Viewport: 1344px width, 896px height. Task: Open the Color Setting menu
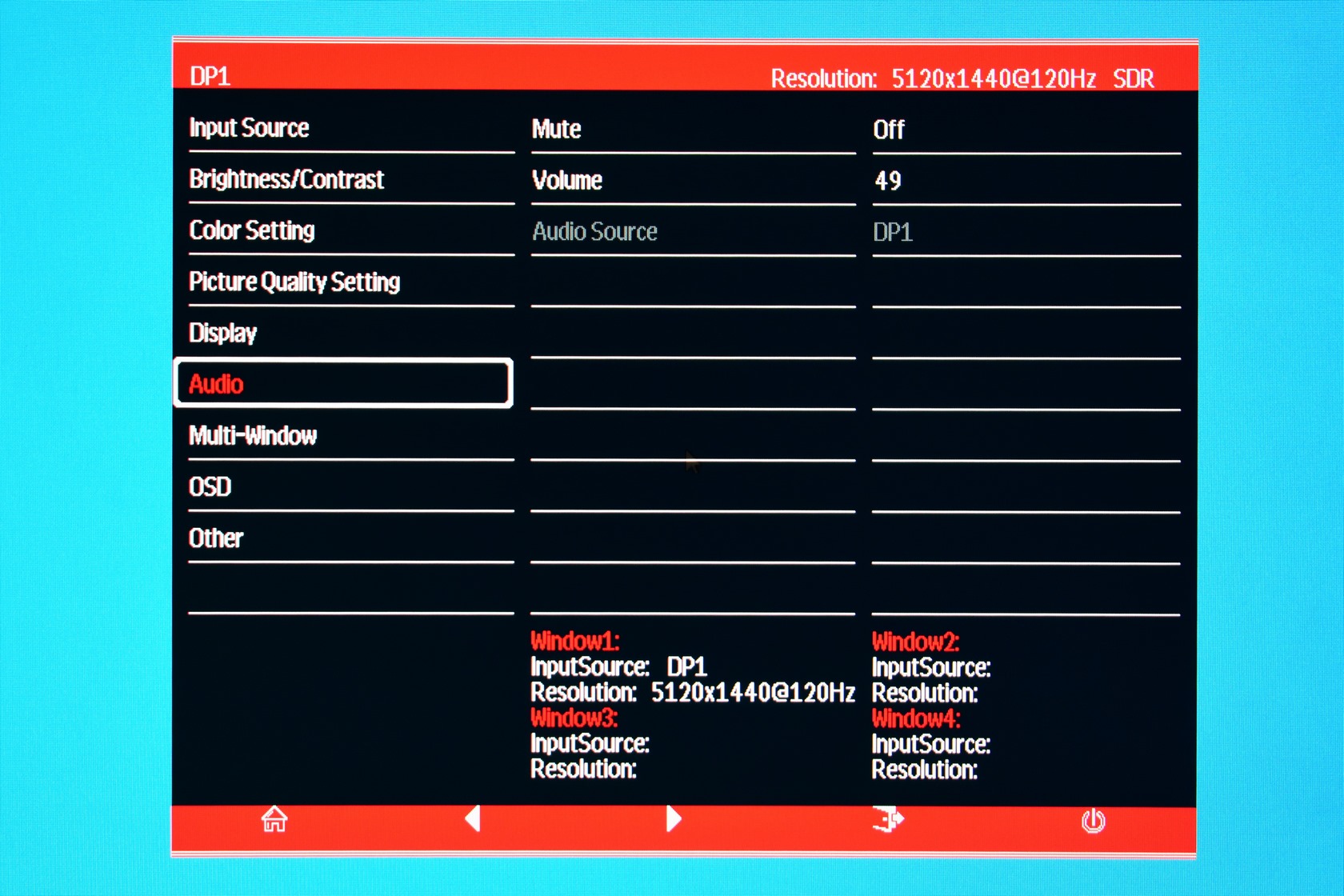click(252, 230)
